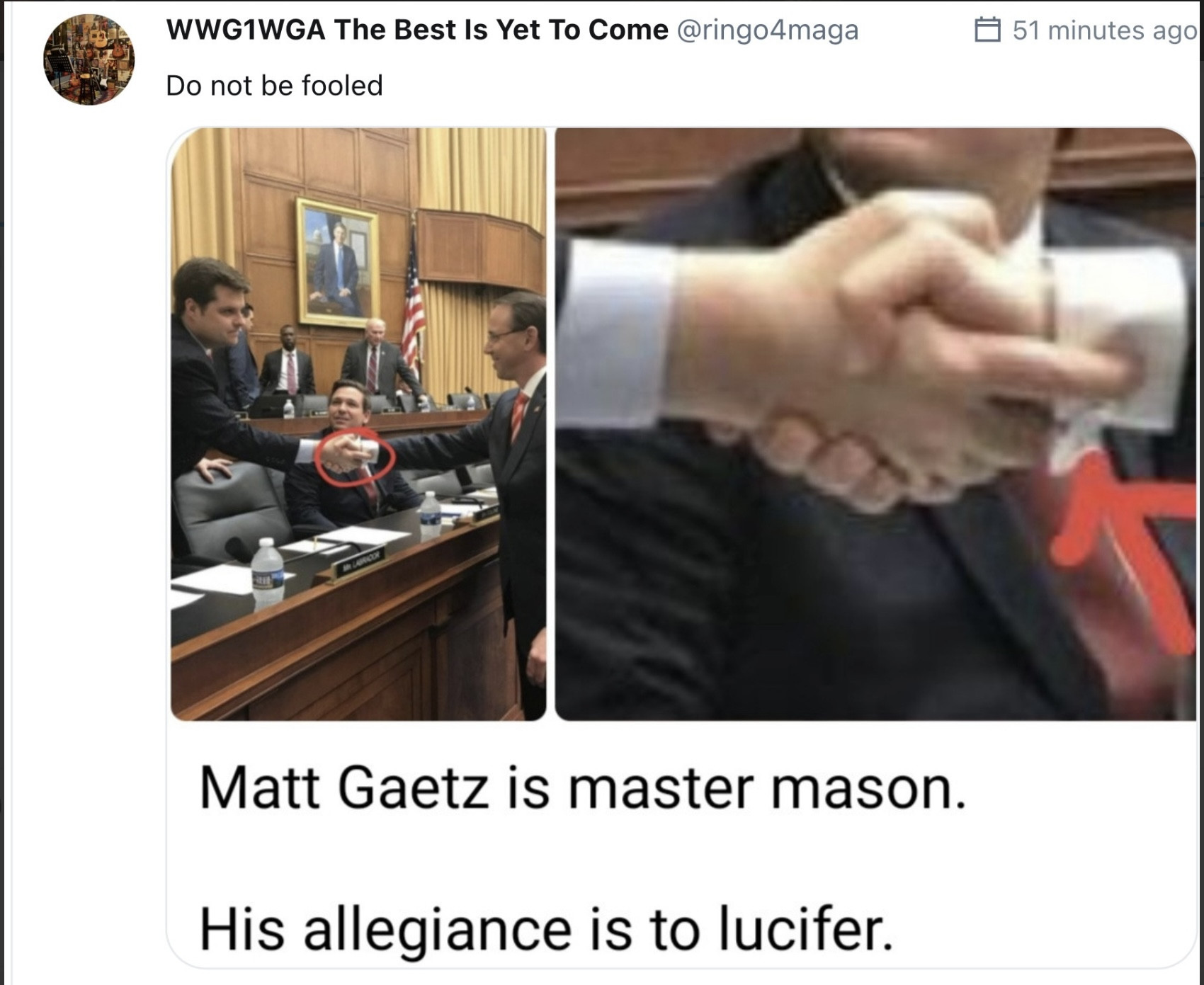Click the desk nameplate in the left photo

tap(361, 564)
